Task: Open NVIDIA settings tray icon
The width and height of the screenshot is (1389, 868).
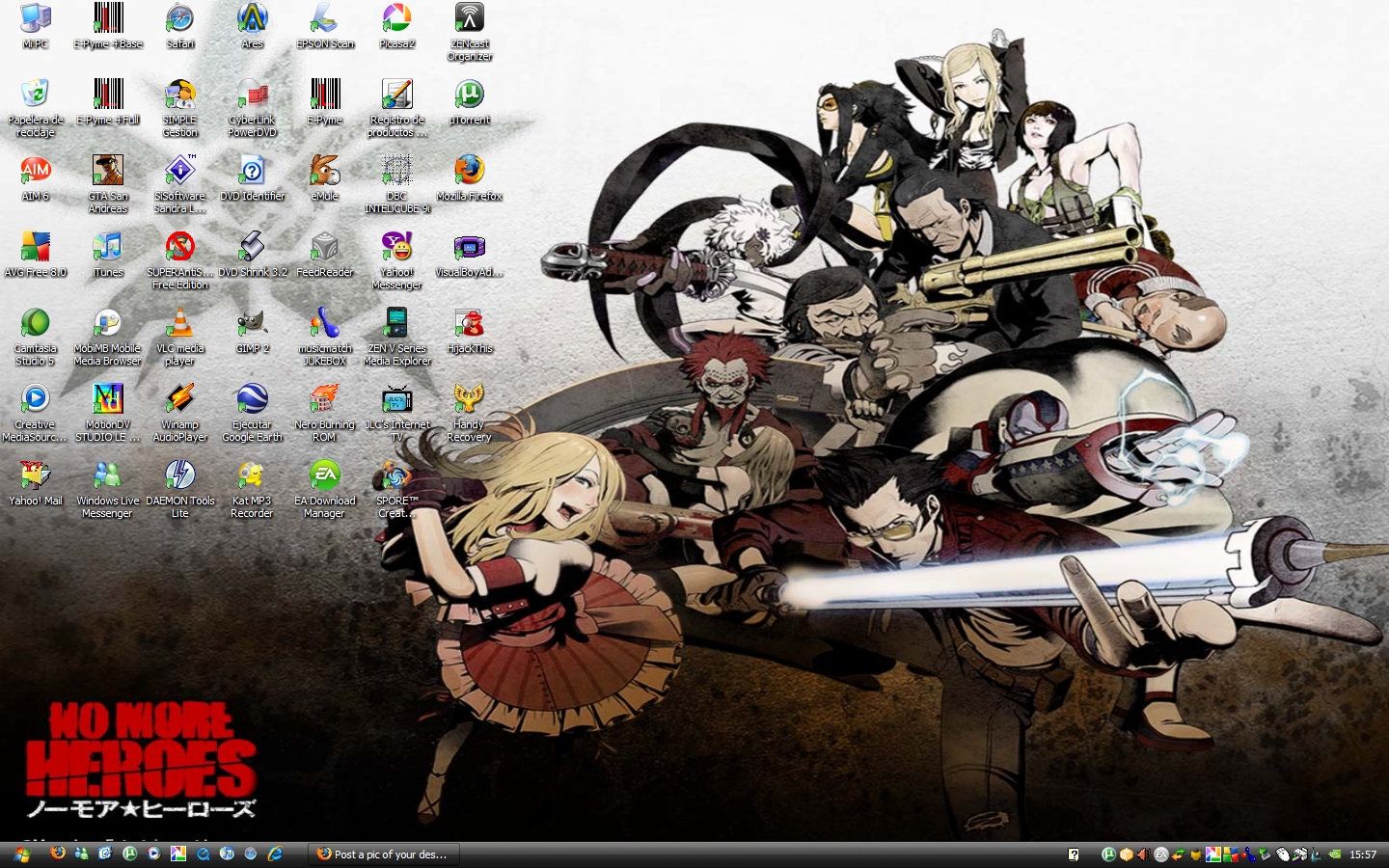Action: (1335, 854)
